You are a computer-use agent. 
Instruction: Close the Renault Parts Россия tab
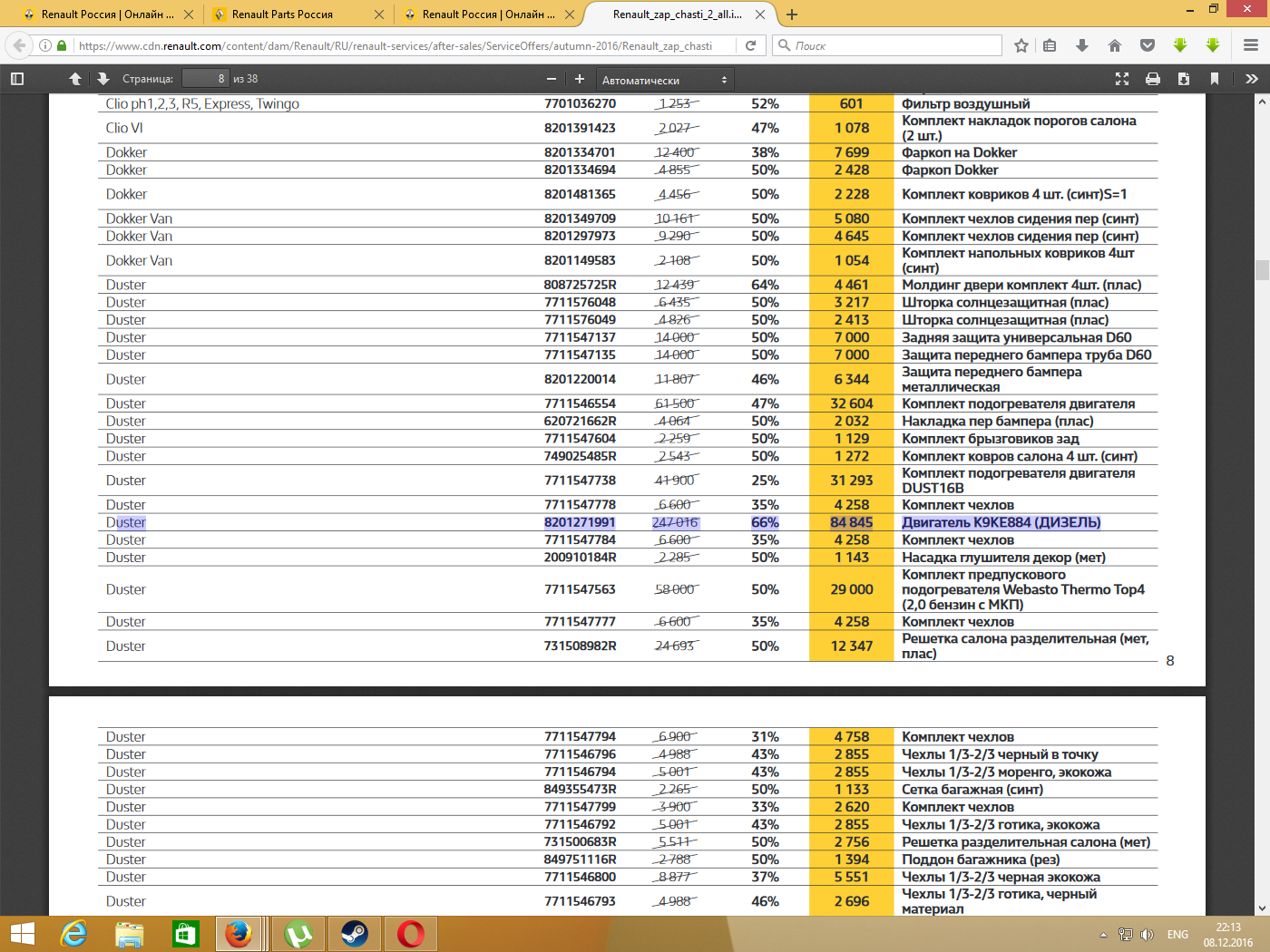pyautogui.click(x=378, y=15)
